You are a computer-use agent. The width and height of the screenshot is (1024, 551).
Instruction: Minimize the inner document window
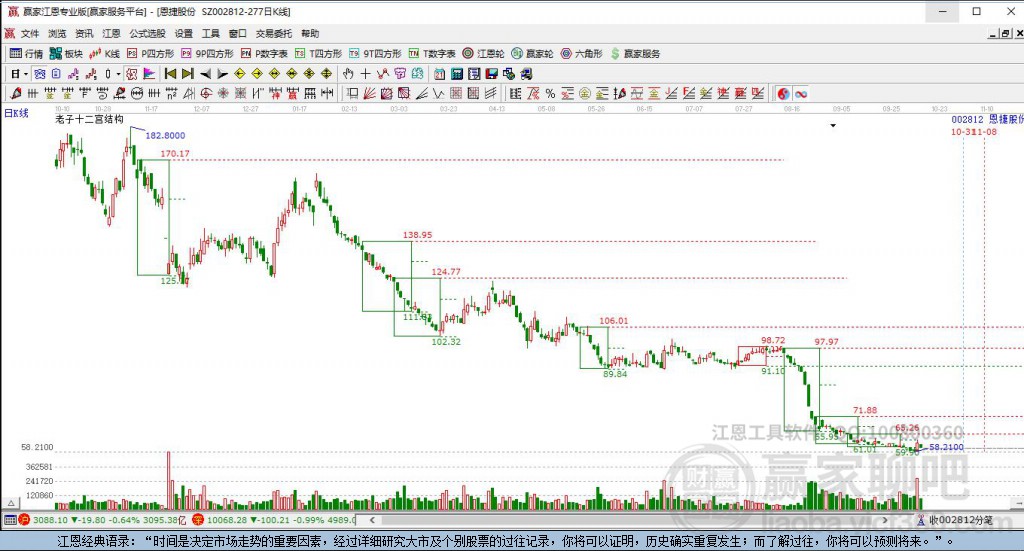pyautogui.click(x=993, y=33)
